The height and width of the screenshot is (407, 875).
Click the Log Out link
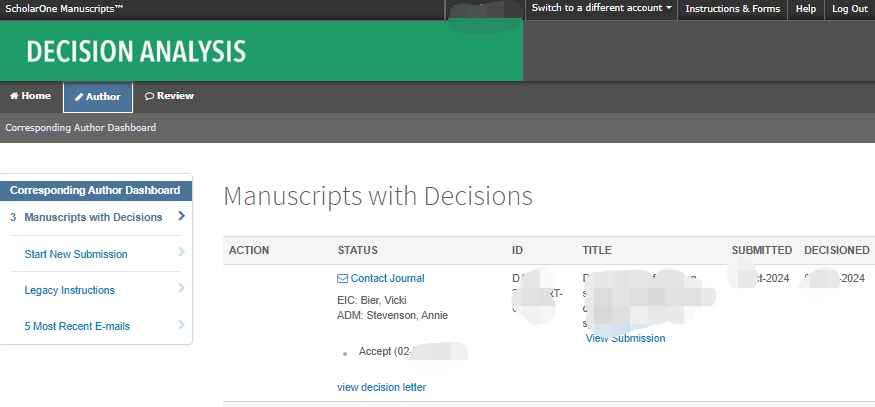849,9
